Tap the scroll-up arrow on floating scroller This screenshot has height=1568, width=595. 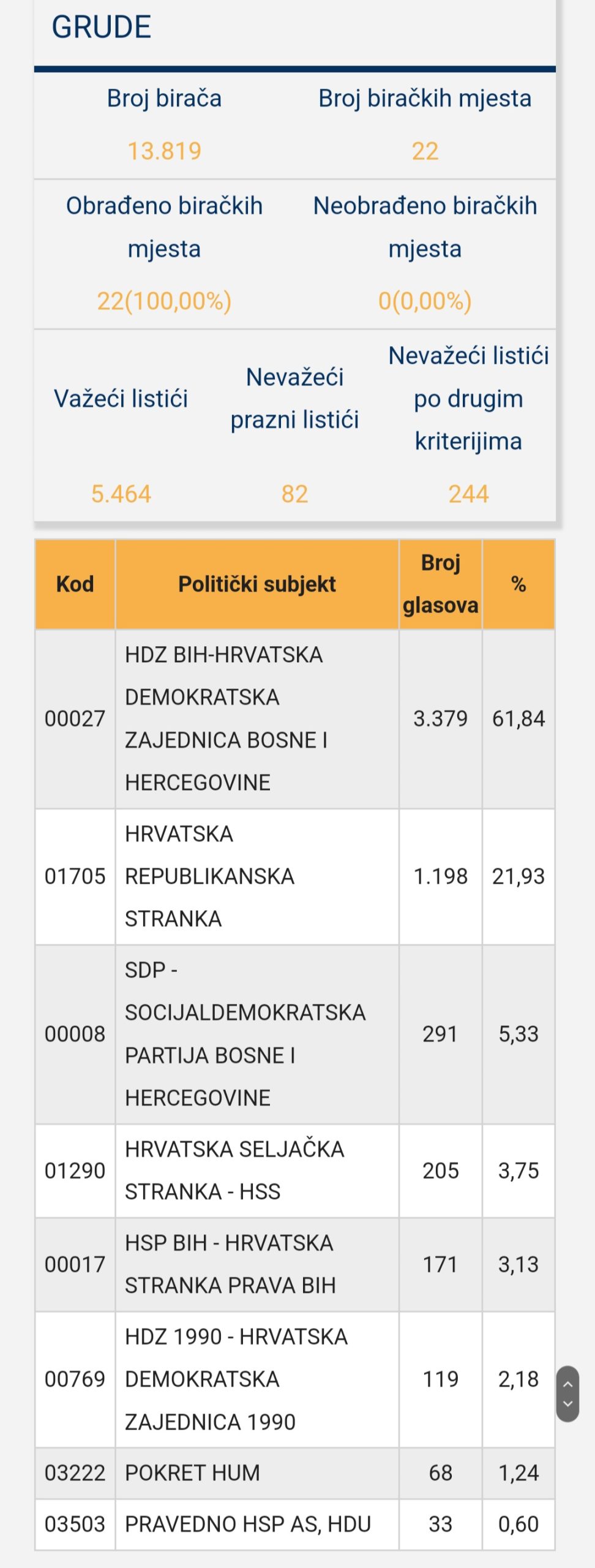[x=567, y=1384]
